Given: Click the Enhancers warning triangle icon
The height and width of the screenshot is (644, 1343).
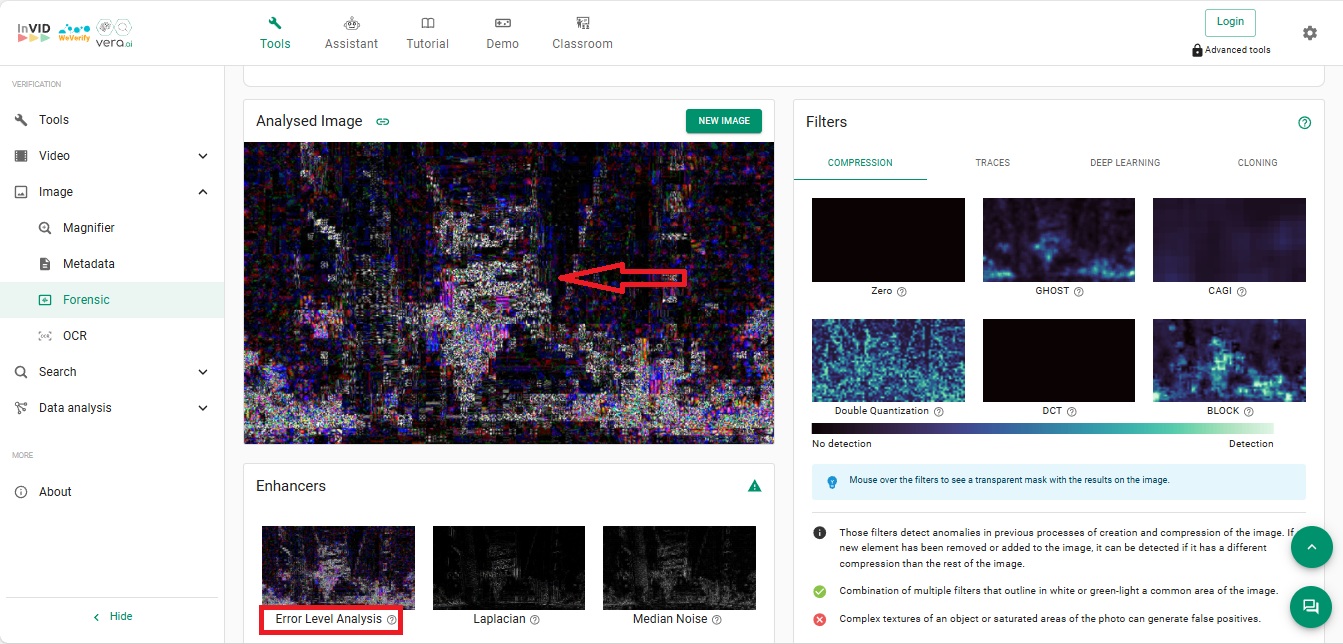Looking at the screenshot, I should pos(755,486).
